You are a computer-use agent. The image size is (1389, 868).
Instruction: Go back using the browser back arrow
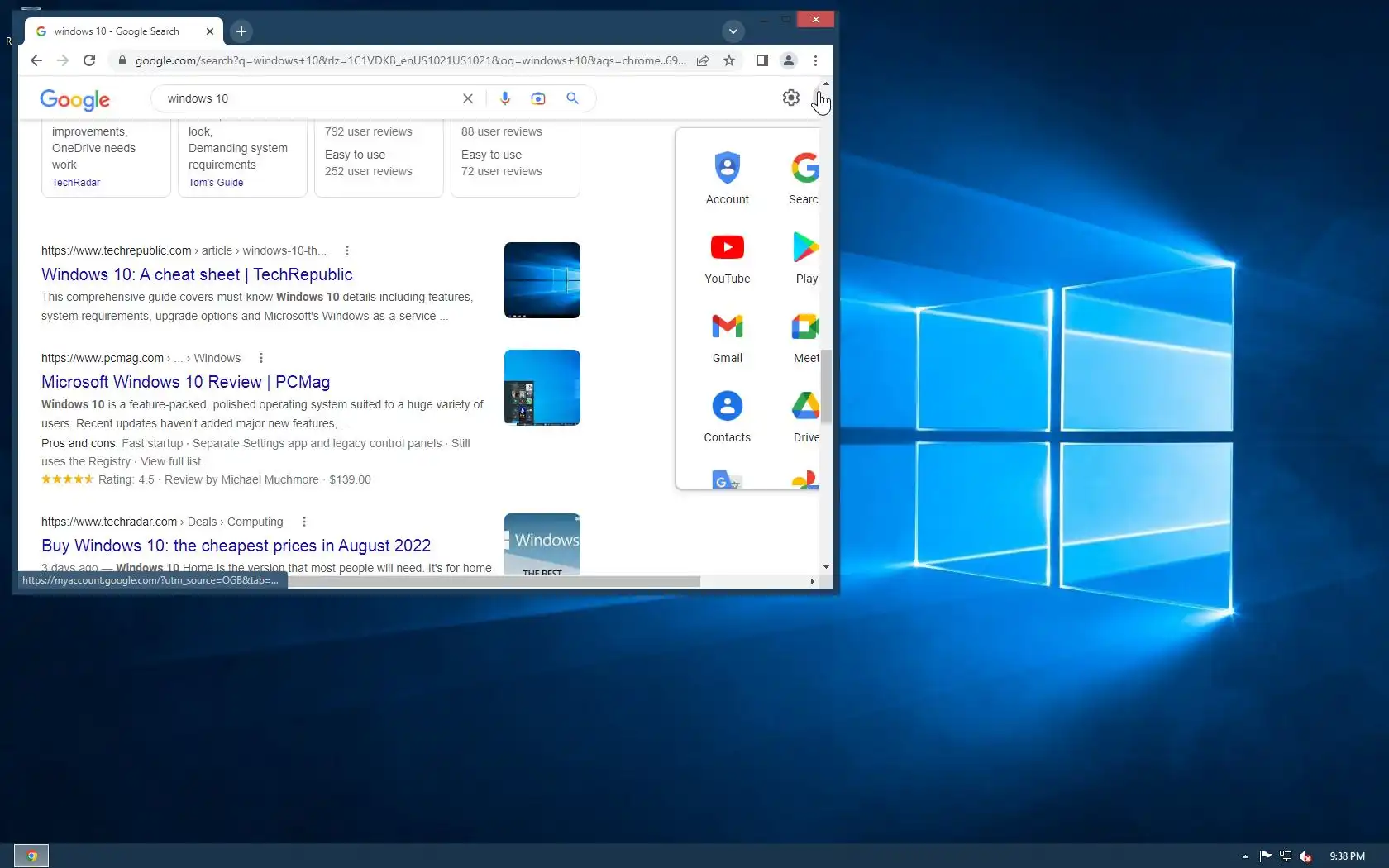tap(36, 60)
